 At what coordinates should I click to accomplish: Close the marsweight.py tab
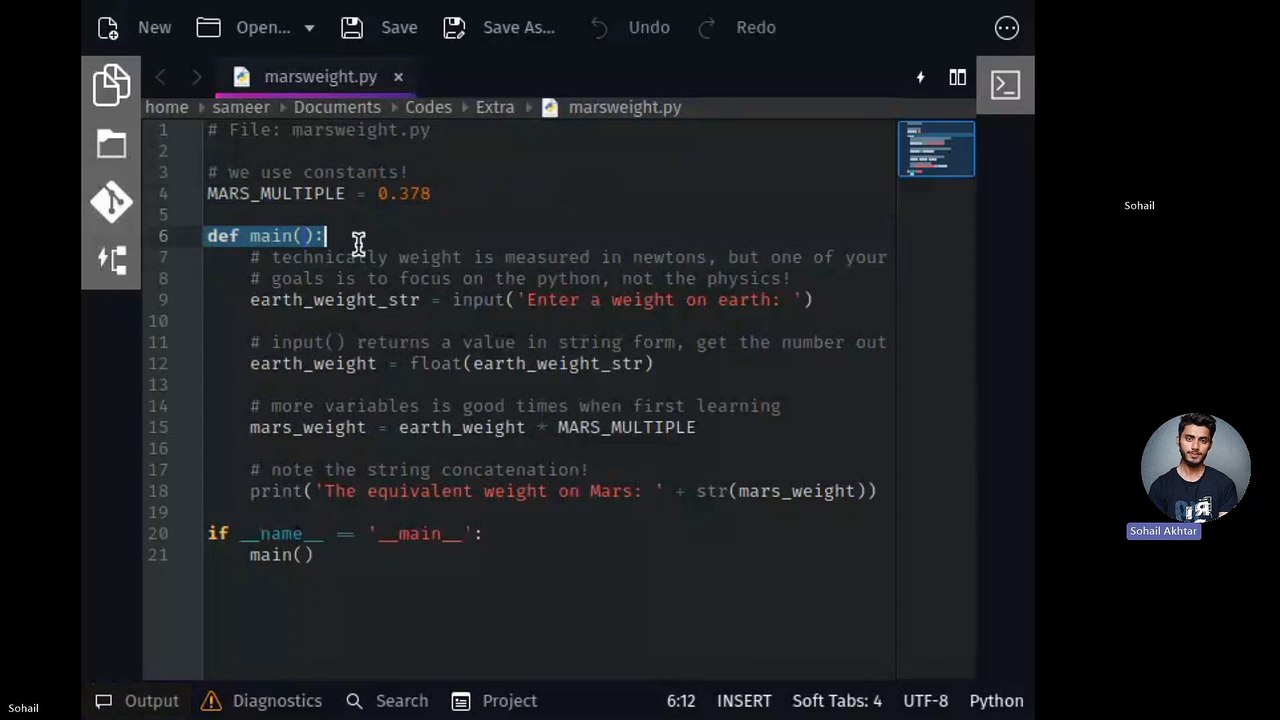pos(398,77)
